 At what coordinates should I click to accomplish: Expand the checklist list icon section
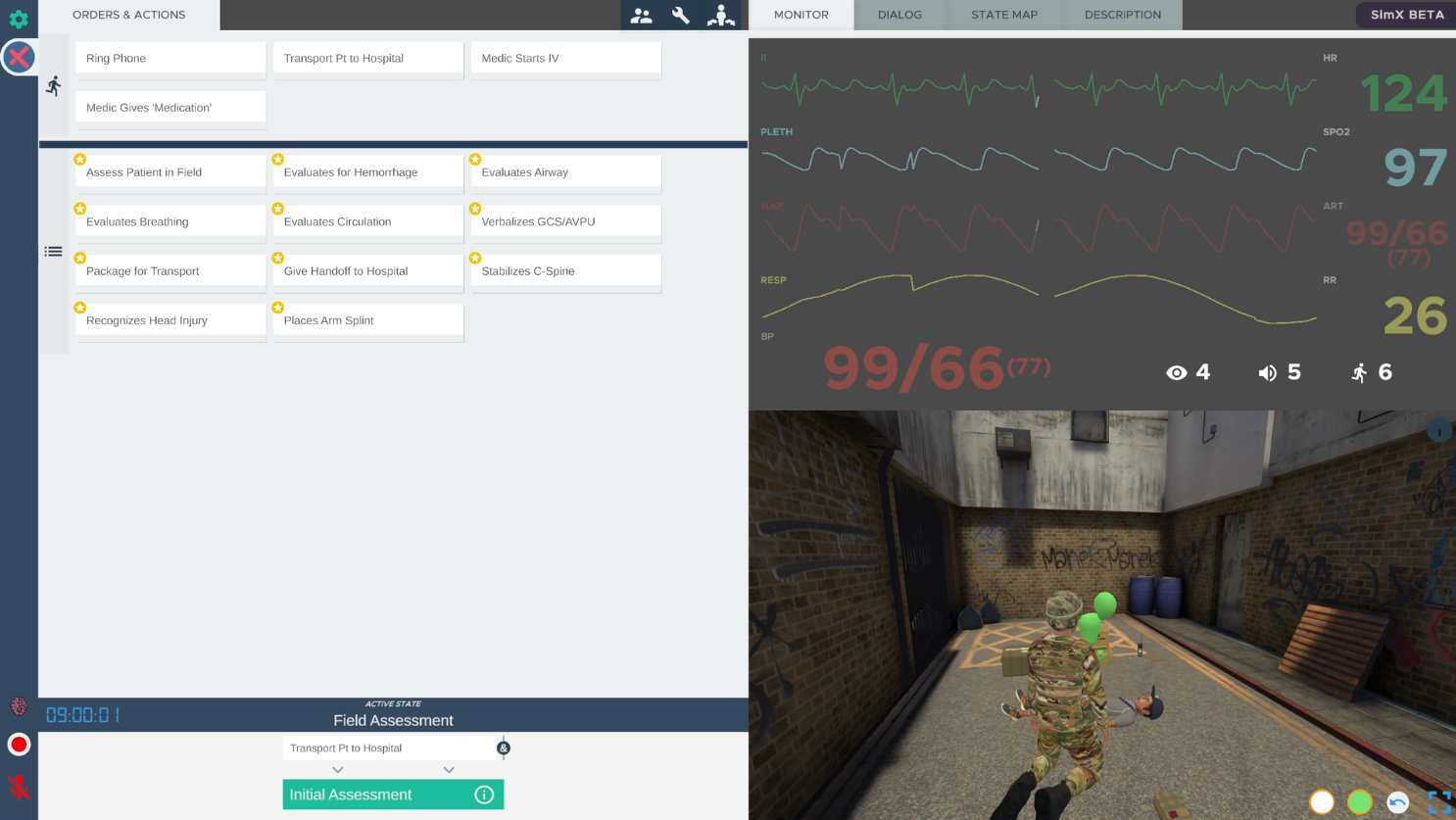54,252
